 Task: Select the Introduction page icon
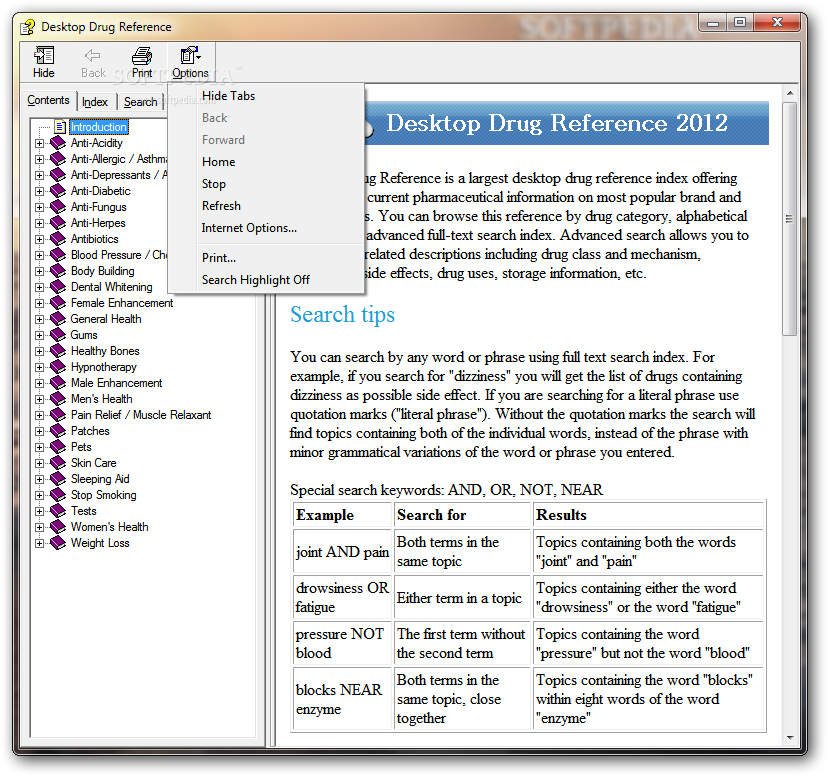[x=60, y=127]
